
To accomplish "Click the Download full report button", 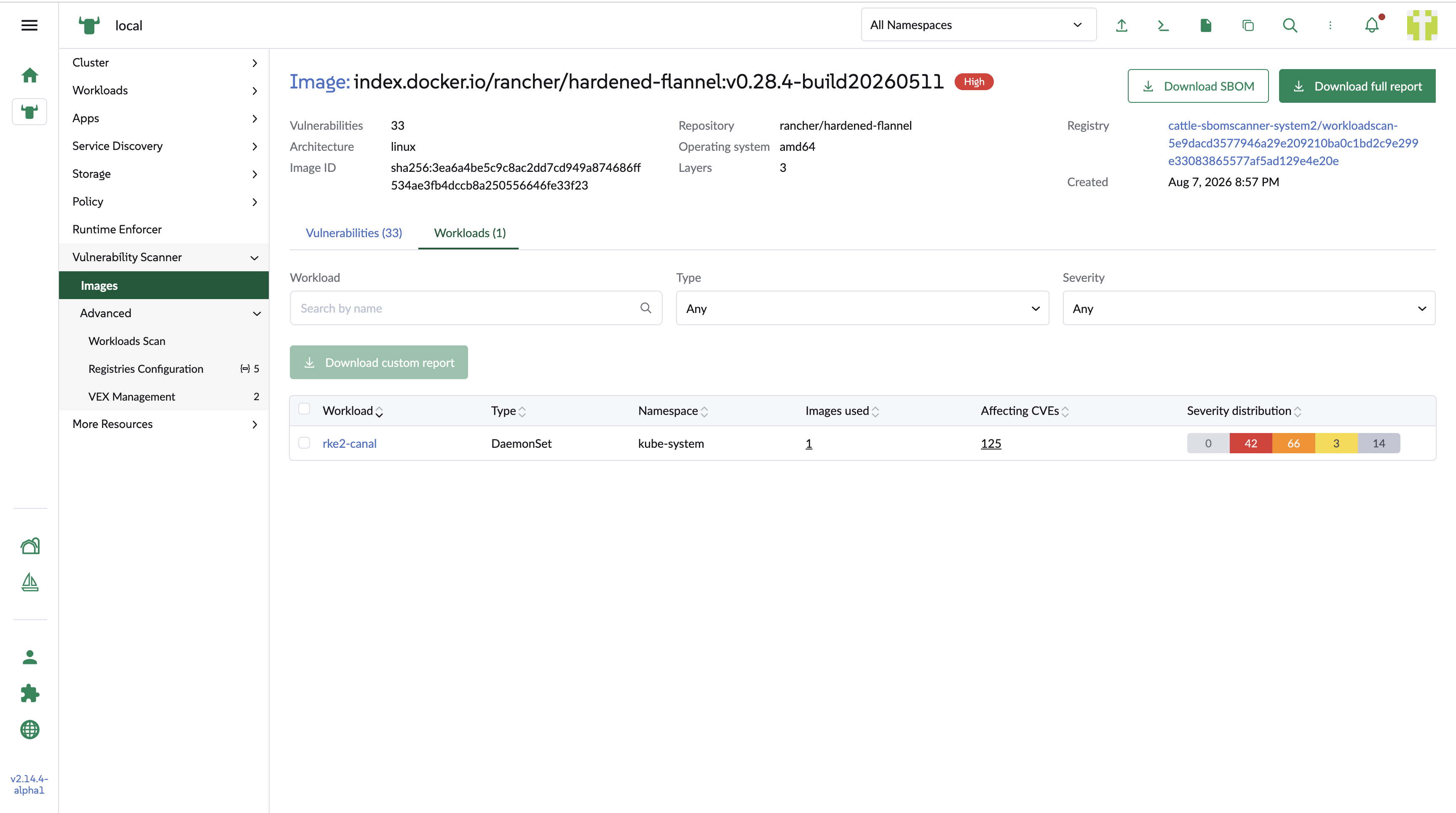I will [1357, 86].
